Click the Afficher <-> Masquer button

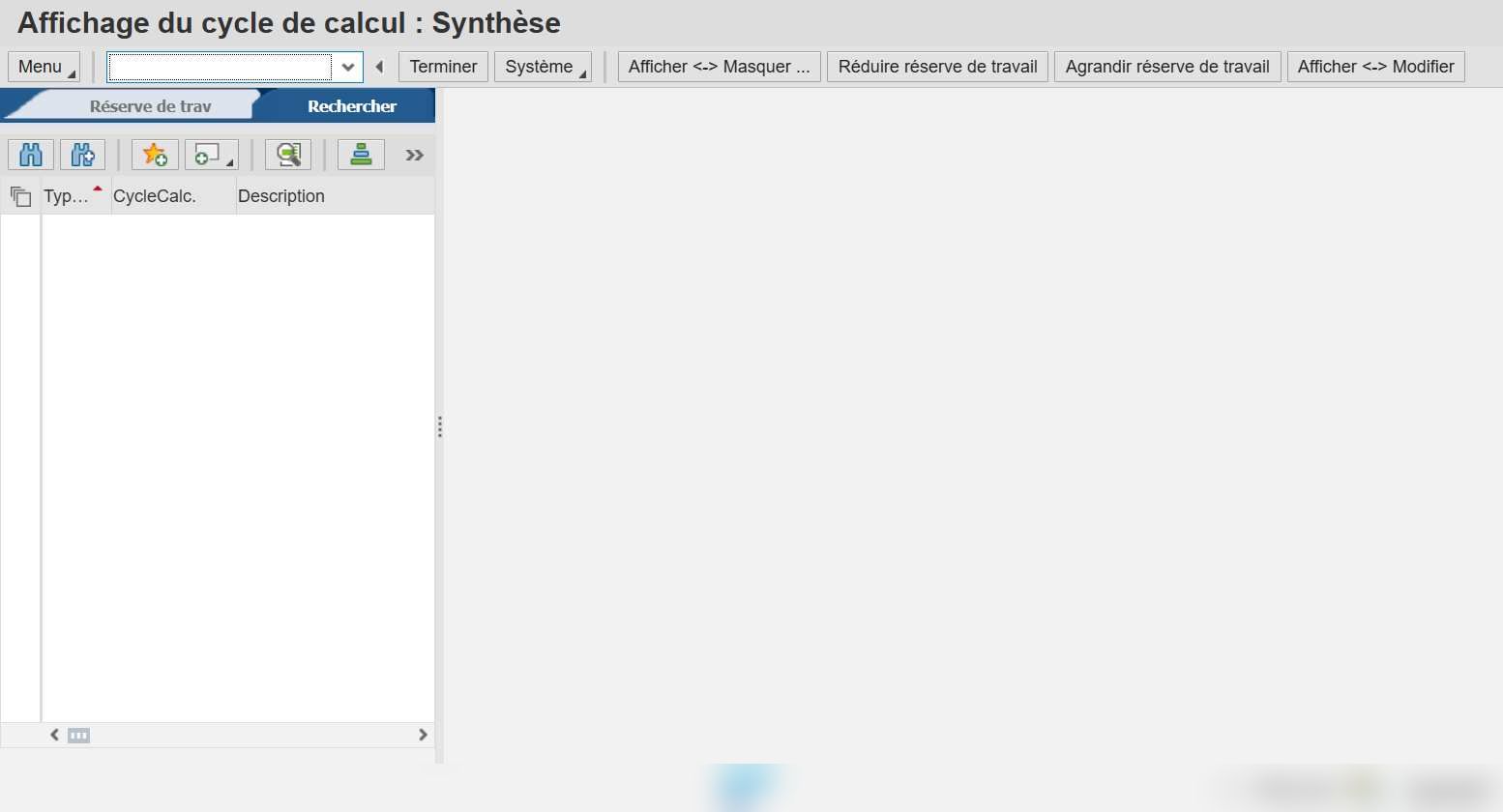[x=719, y=67]
